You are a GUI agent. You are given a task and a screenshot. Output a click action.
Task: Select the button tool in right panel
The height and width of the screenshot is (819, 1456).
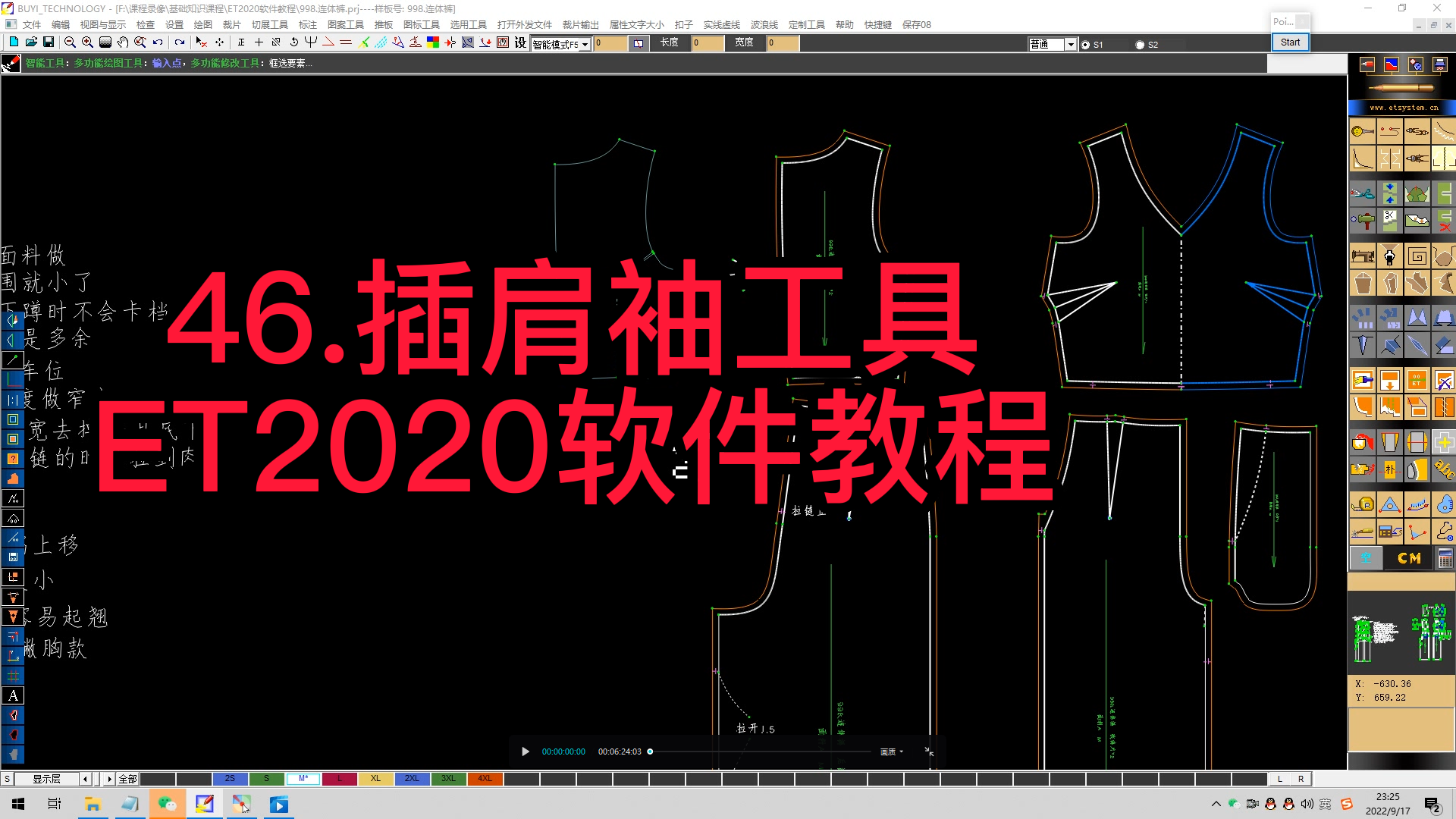1362,132
